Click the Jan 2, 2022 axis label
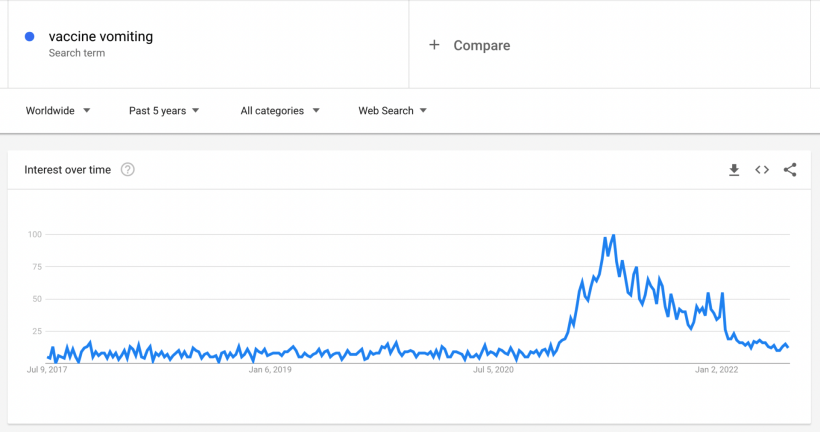The height and width of the screenshot is (432, 820). click(x=716, y=370)
